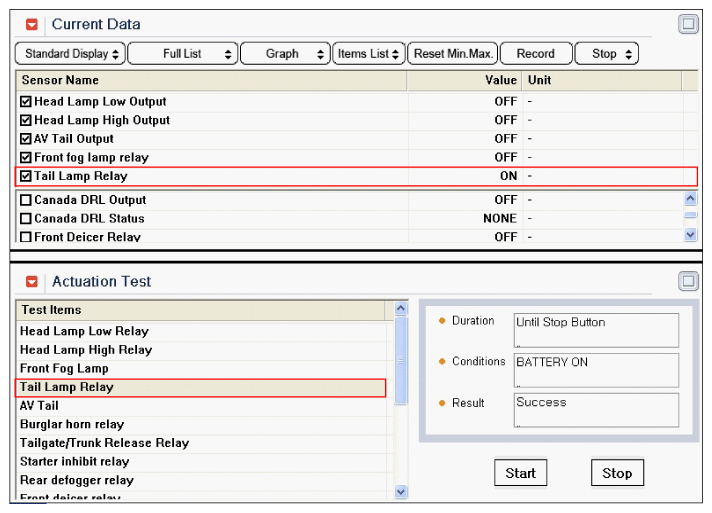The image size is (712, 513).
Task: Click the Record button
Action: (x=536, y=54)
